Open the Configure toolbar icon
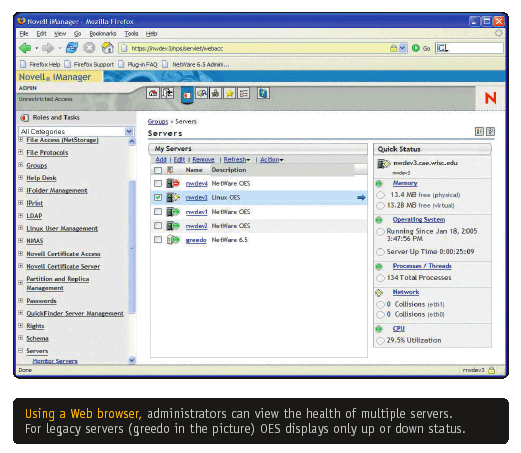Screen dimensions: 521x453 pyautogui.click(x=215, y=93)
